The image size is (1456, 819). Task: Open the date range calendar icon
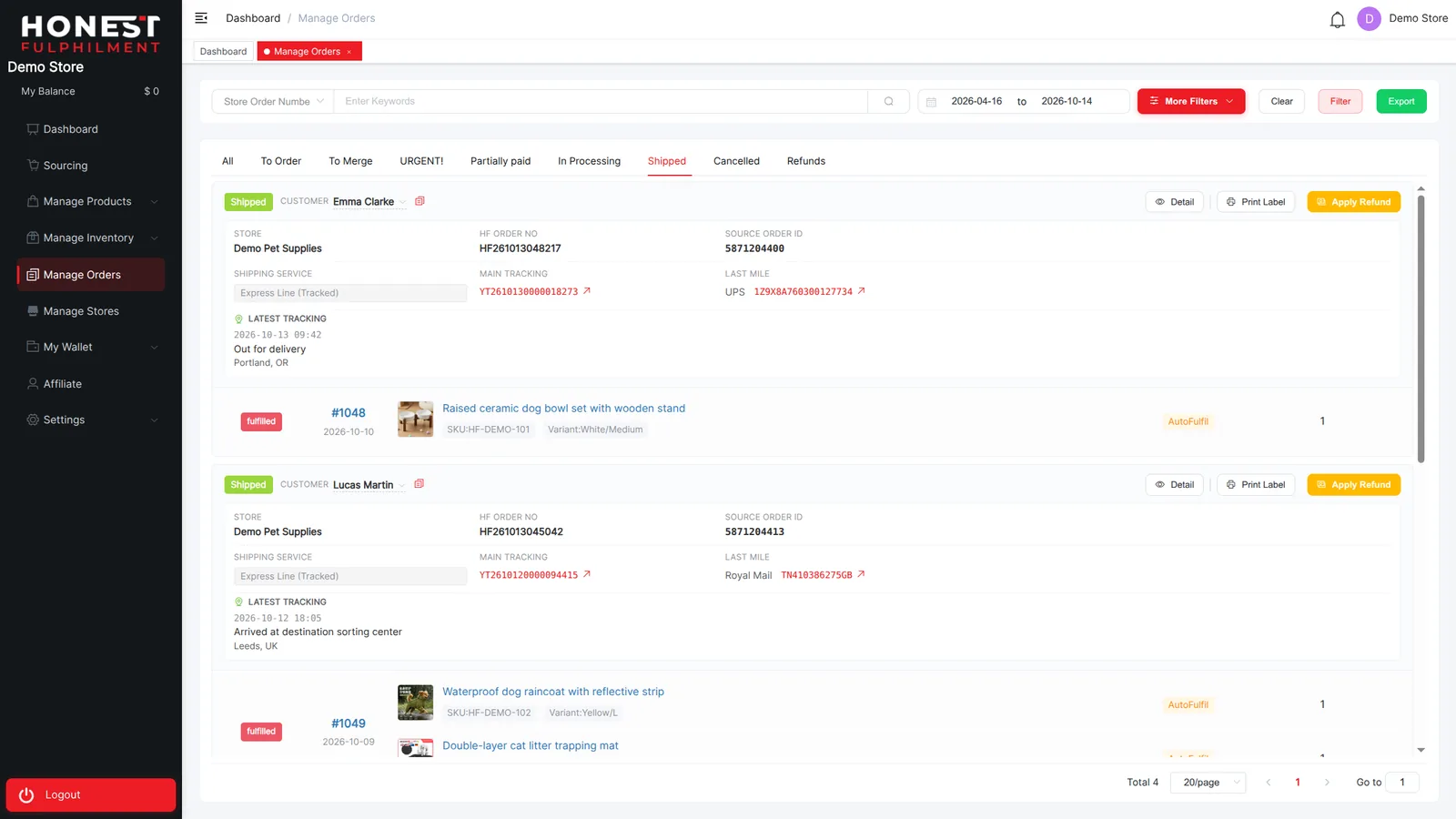931,102
